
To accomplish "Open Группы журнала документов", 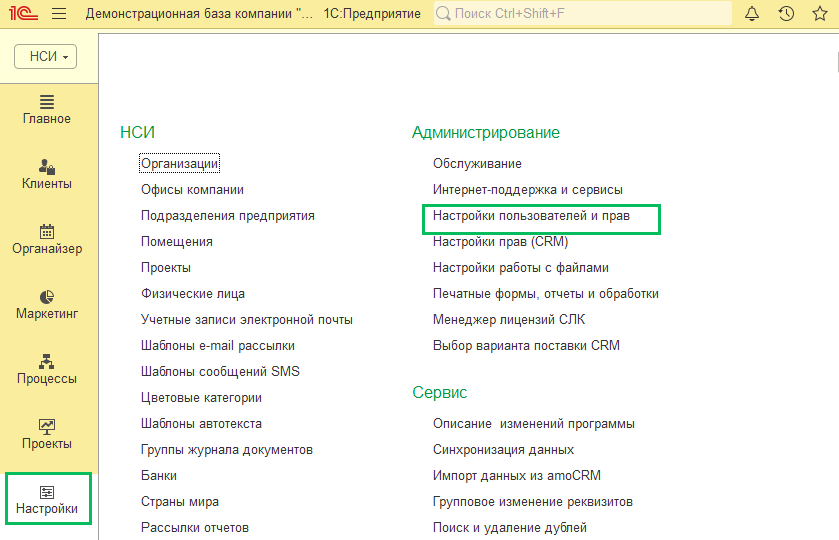I will click(x=227, y=450).
